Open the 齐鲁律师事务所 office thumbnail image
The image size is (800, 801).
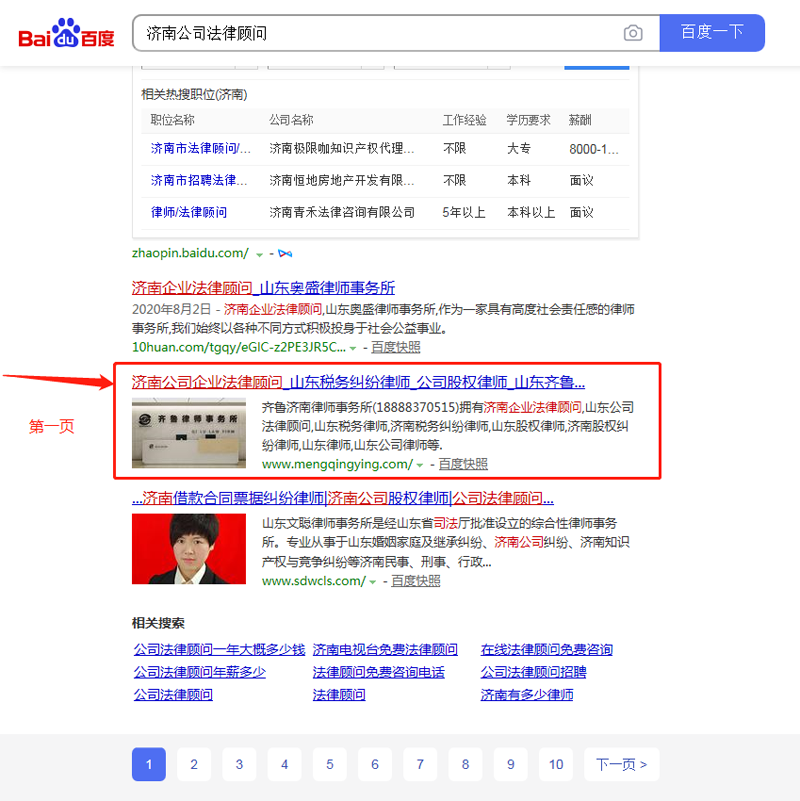tap(188, 433)
